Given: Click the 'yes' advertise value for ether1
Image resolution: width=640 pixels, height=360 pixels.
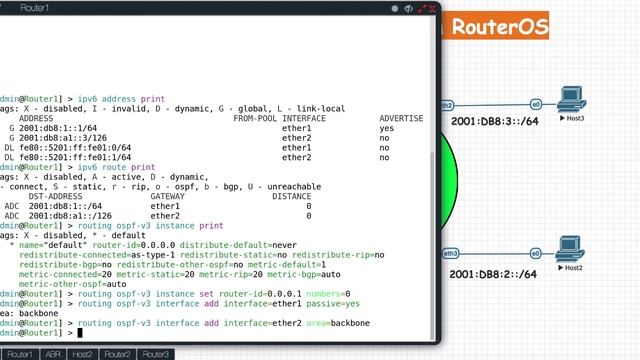Looking at the screenshot, I should click(x=387, y=128).
